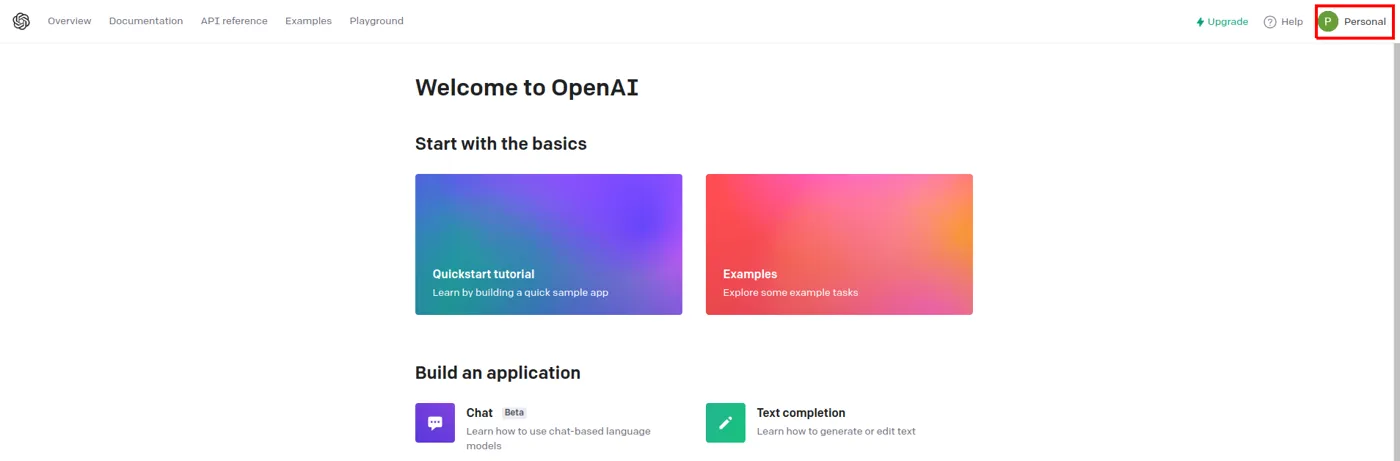Viewport: 1400px width, 461px height.
Task: Click the Beta badge next to Chat
Action: point(514,412)
